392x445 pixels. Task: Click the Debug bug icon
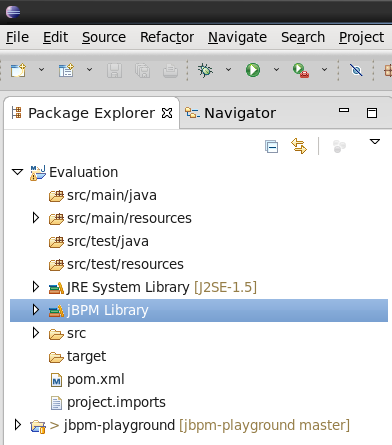(x=205, y=70)
